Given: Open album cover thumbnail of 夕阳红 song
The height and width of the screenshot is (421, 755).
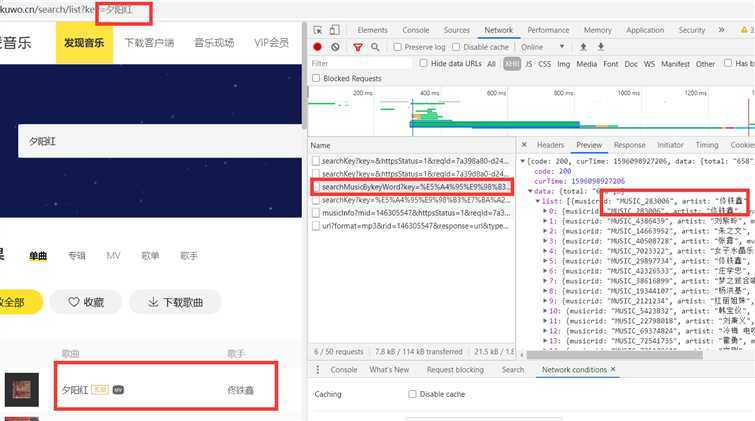Looking at the screenshot, I should 22,390.
